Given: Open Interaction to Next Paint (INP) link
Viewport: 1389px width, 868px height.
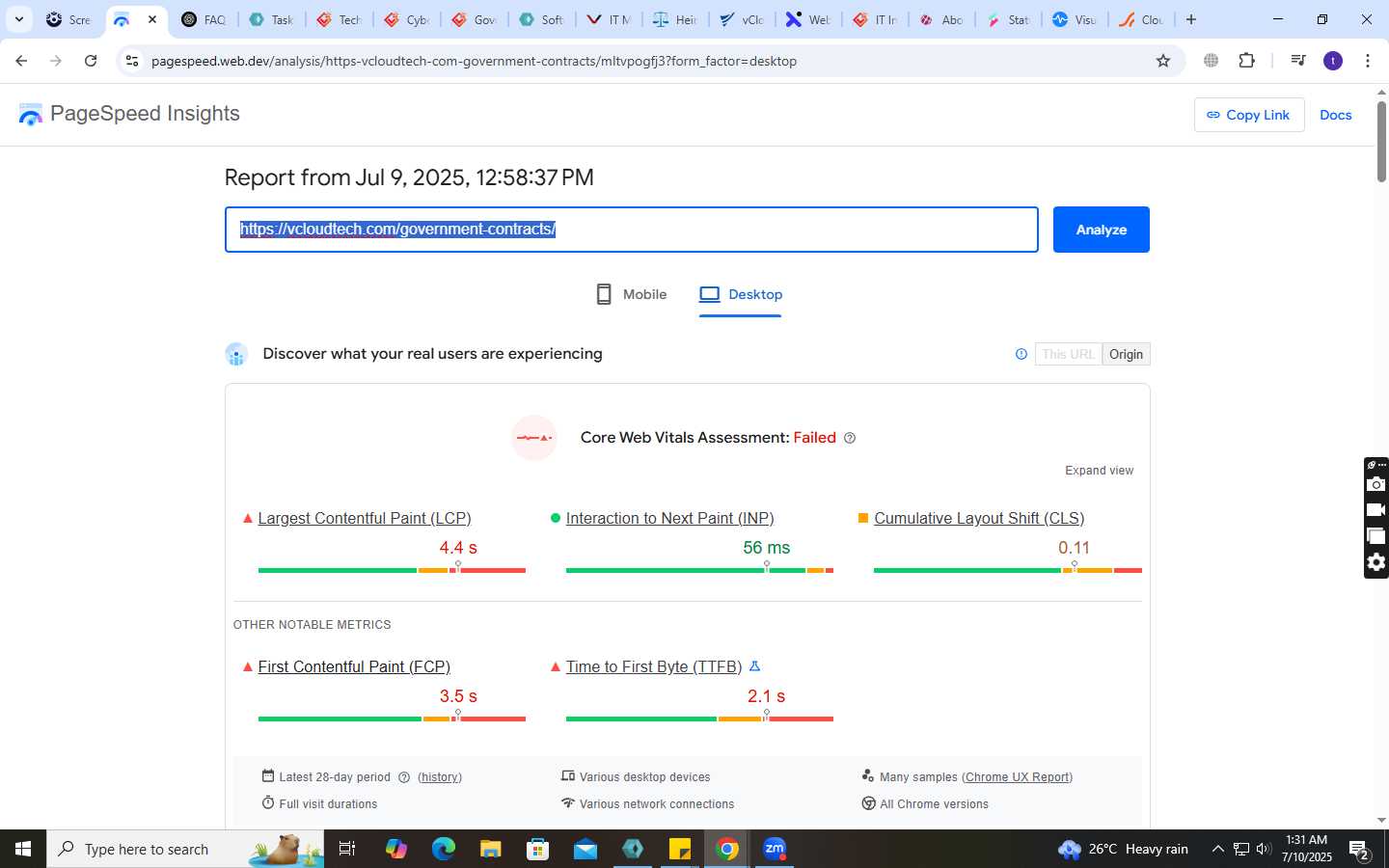Looking at the screenshot, I should point(669,518).
